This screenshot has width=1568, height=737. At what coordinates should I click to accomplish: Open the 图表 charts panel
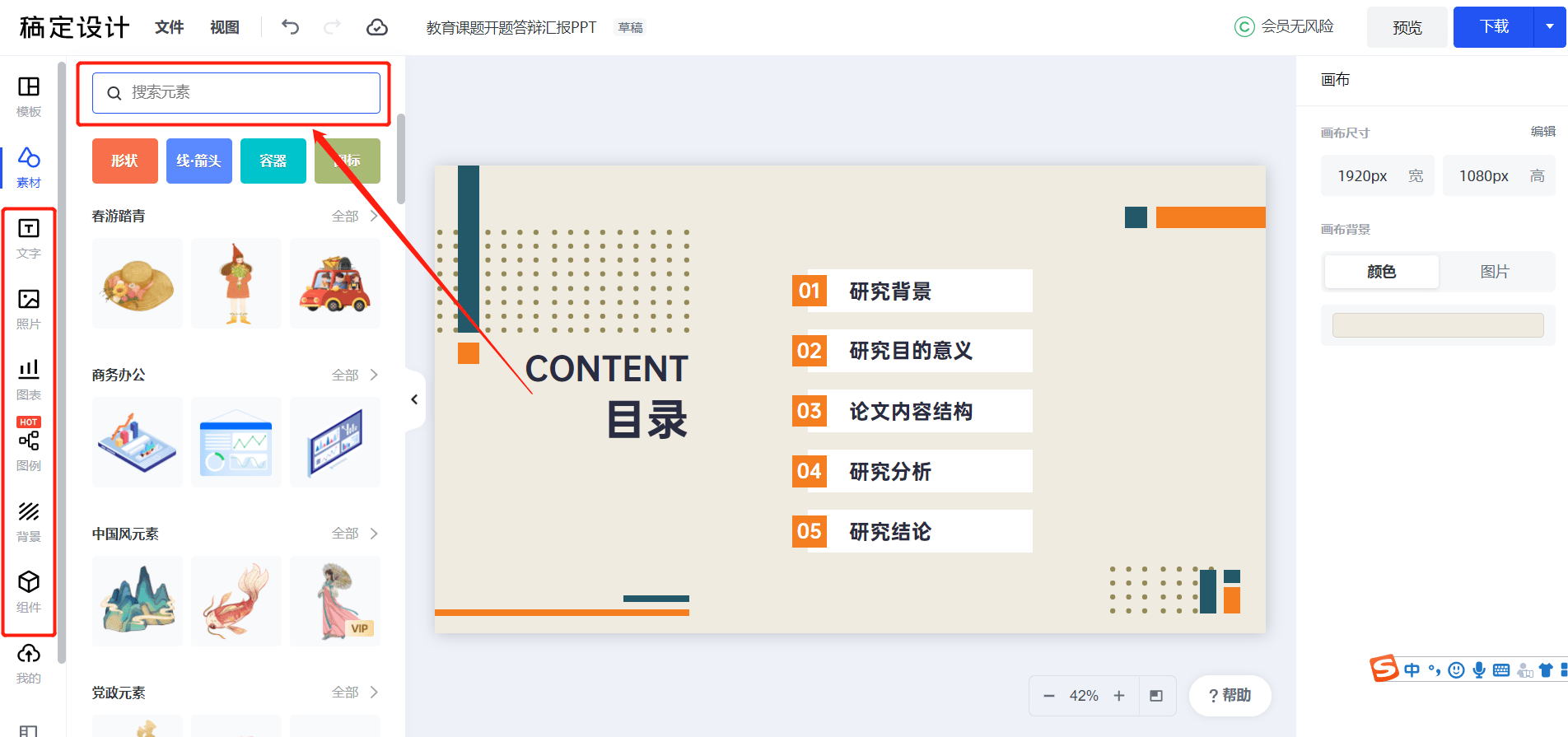(x=29, y=380)
